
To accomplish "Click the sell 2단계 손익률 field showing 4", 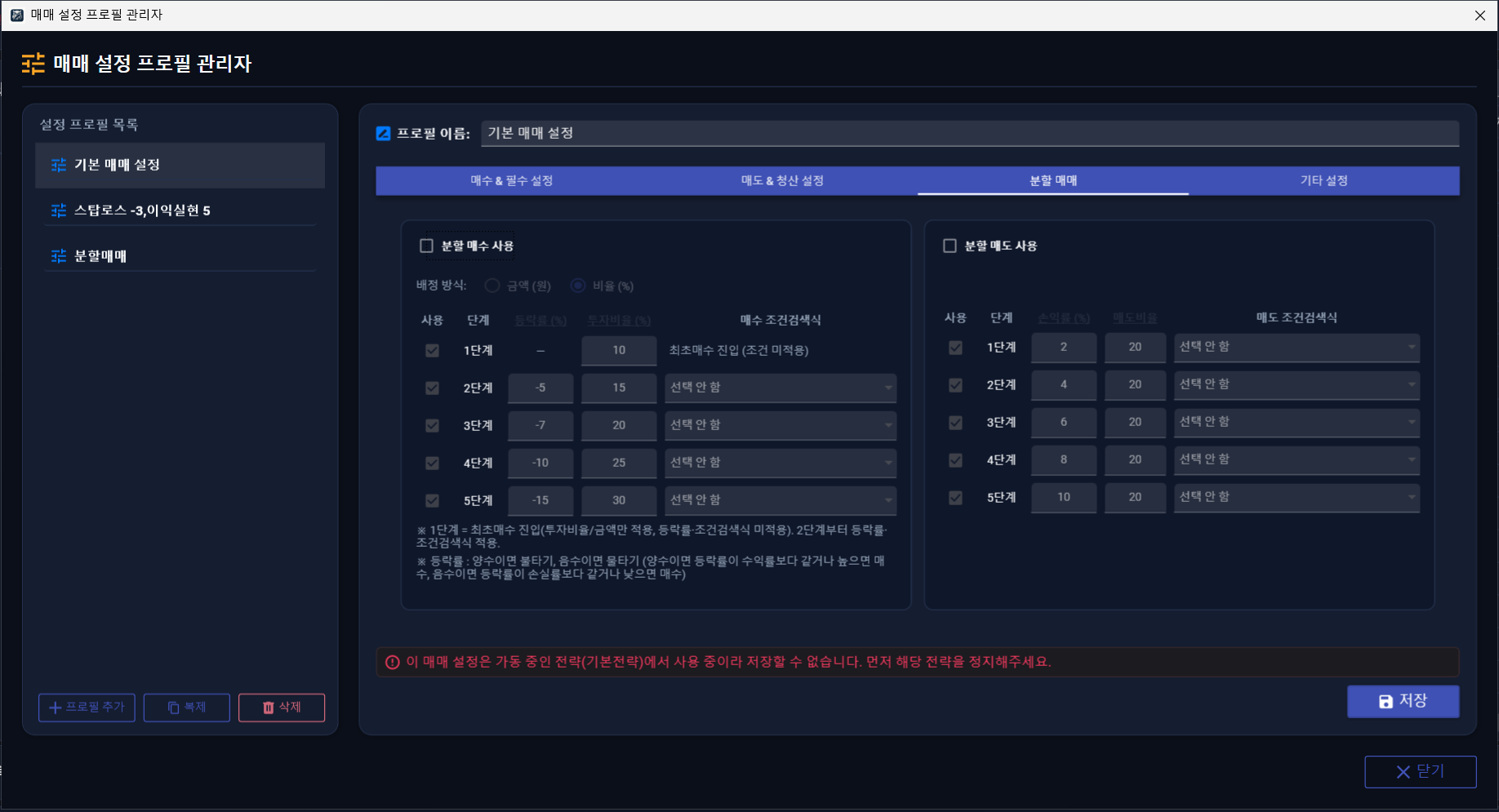I will pyautogui.click(x=1064, y=384).
